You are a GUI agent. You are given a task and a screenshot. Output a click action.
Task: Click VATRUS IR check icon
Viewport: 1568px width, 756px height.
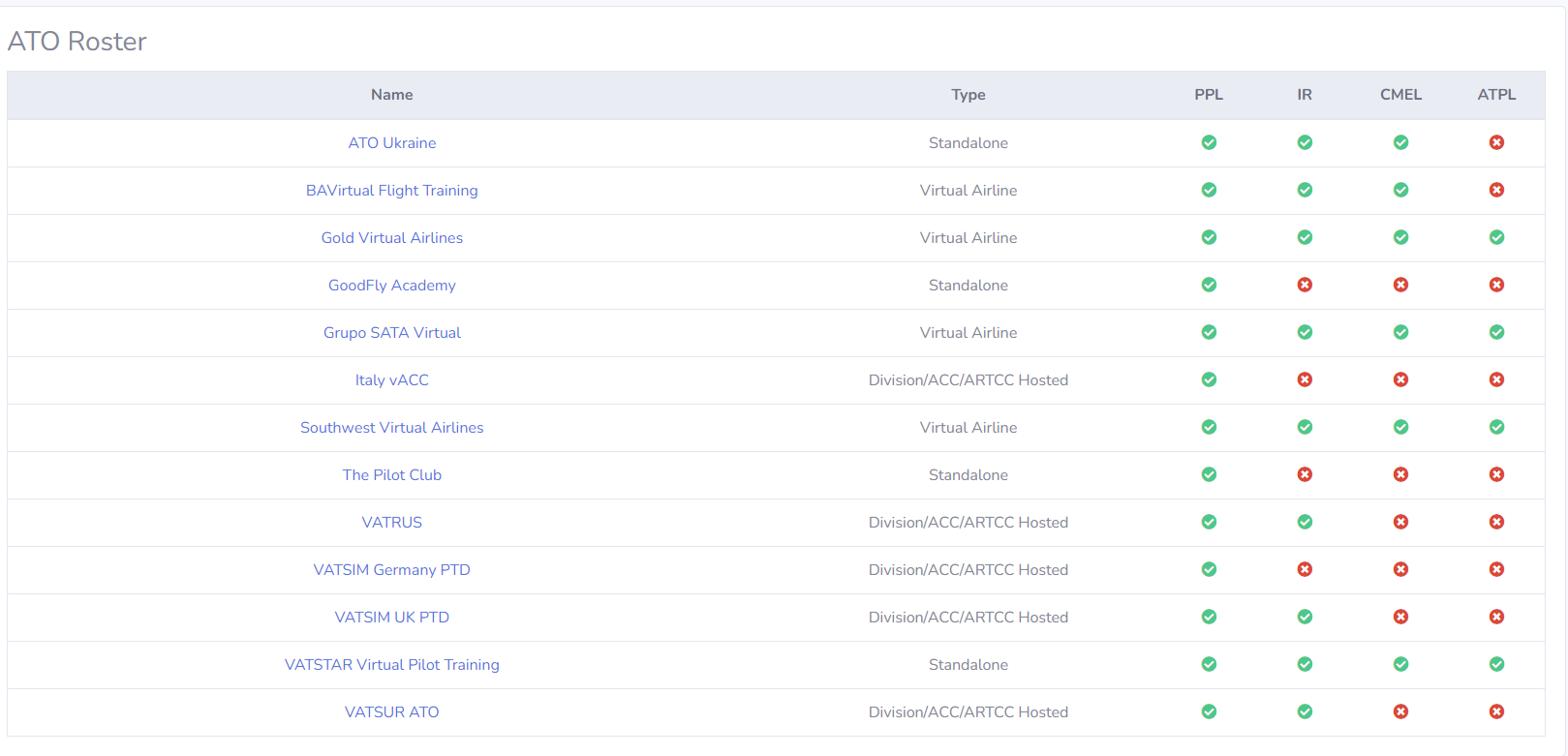(1306, 522)
